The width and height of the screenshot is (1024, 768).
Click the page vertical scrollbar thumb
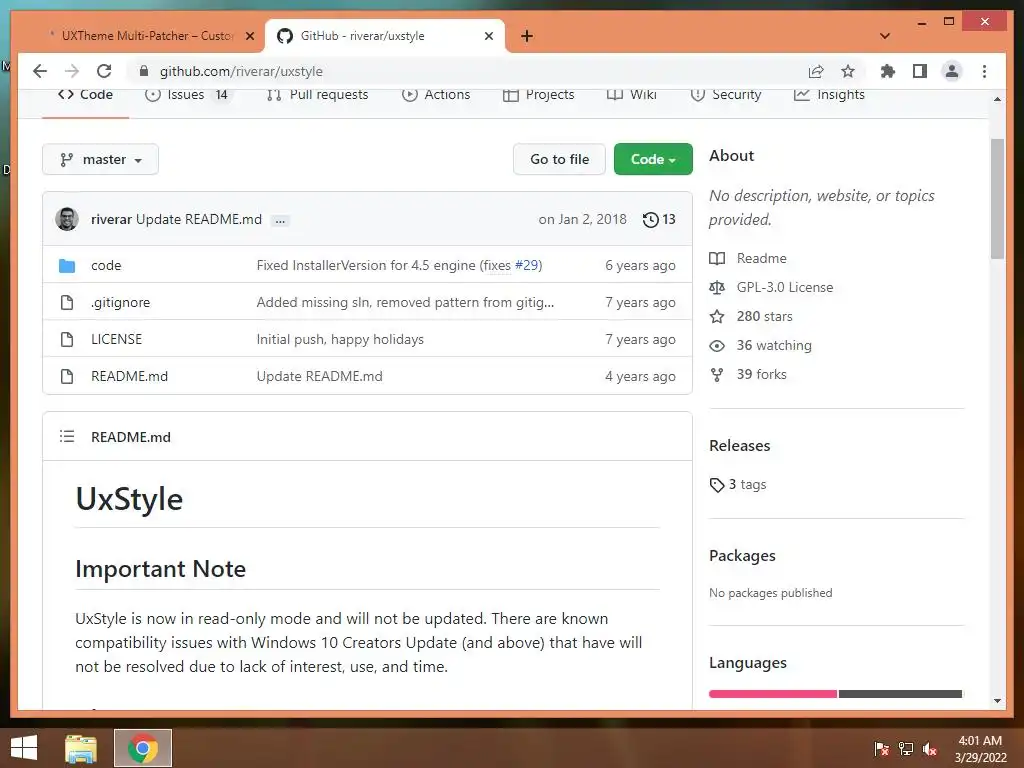coord(997,199)
